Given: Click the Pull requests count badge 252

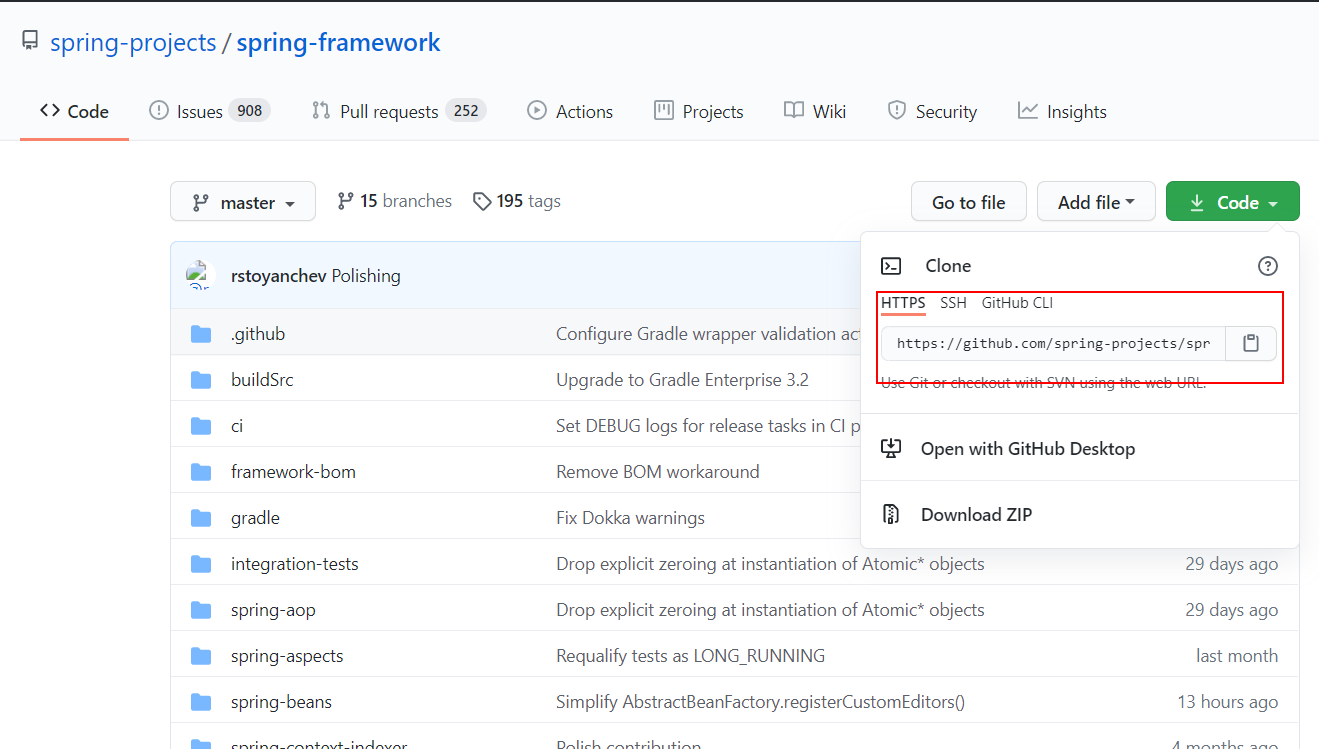Looking at the screenshot, I should pyautogui.click(x=466, y=111).
